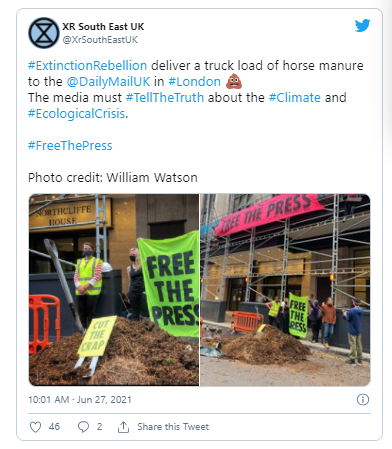Open the #London hashtag
The image size is (392, 449).
[x=194, y=81]
